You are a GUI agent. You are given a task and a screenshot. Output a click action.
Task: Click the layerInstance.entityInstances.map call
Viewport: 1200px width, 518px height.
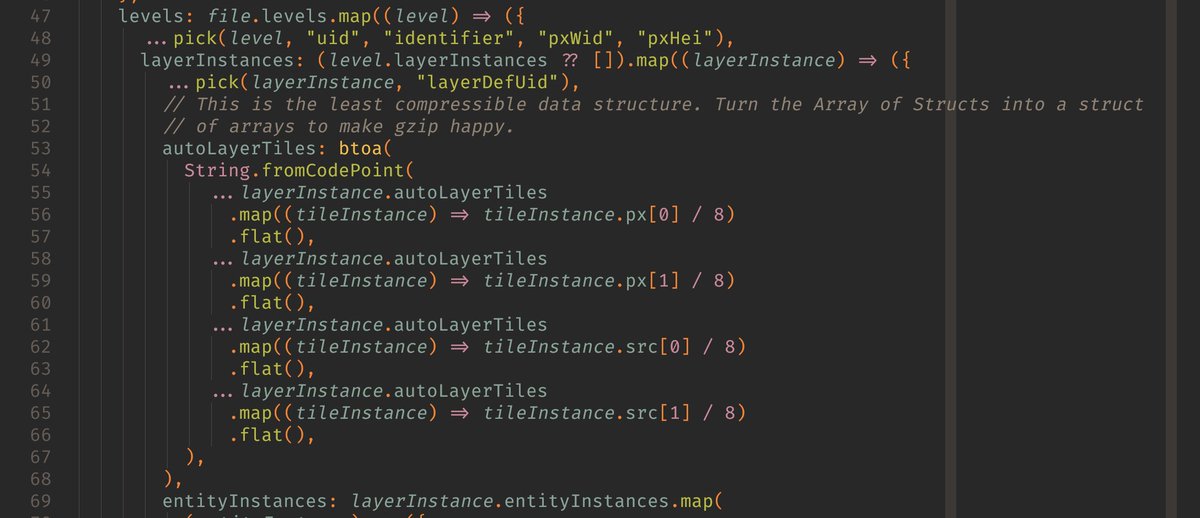click(531, 500)
